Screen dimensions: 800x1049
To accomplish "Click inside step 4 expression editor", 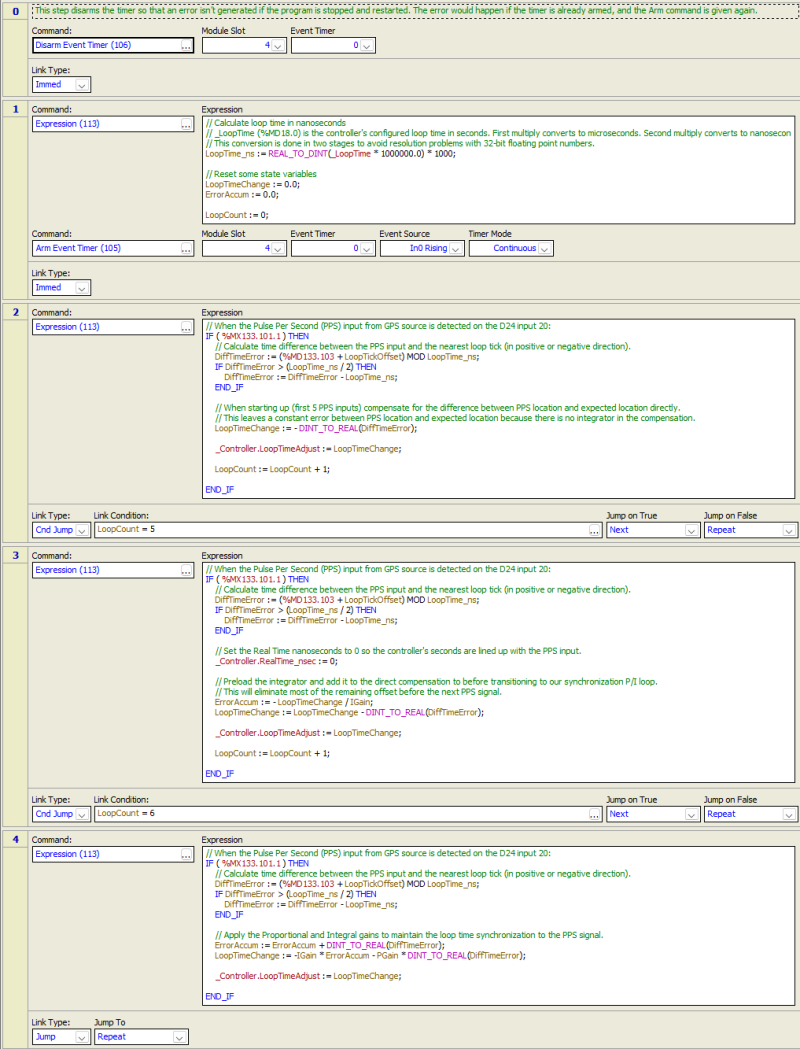I will 498,926.
